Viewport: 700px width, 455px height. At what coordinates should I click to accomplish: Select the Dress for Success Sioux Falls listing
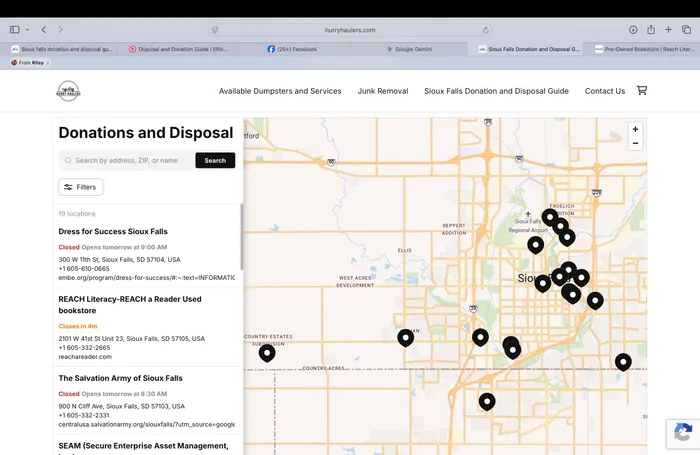pos(113,231)
